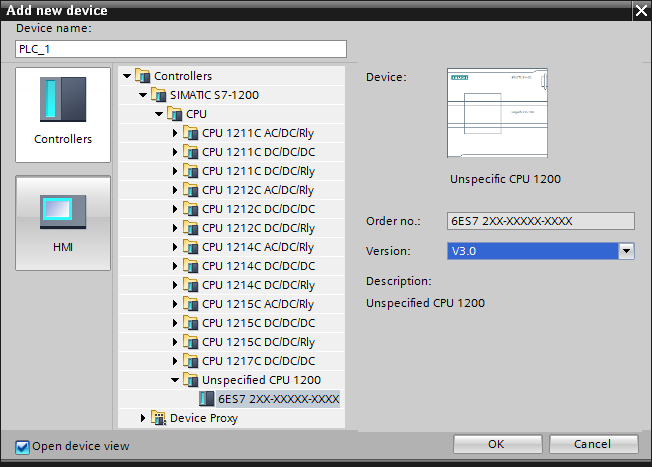The width and height of the screenshot is (652, 467).
Task: Expand CPU 1217C DC/DC/DC node
Action: [x=175, y=361]
